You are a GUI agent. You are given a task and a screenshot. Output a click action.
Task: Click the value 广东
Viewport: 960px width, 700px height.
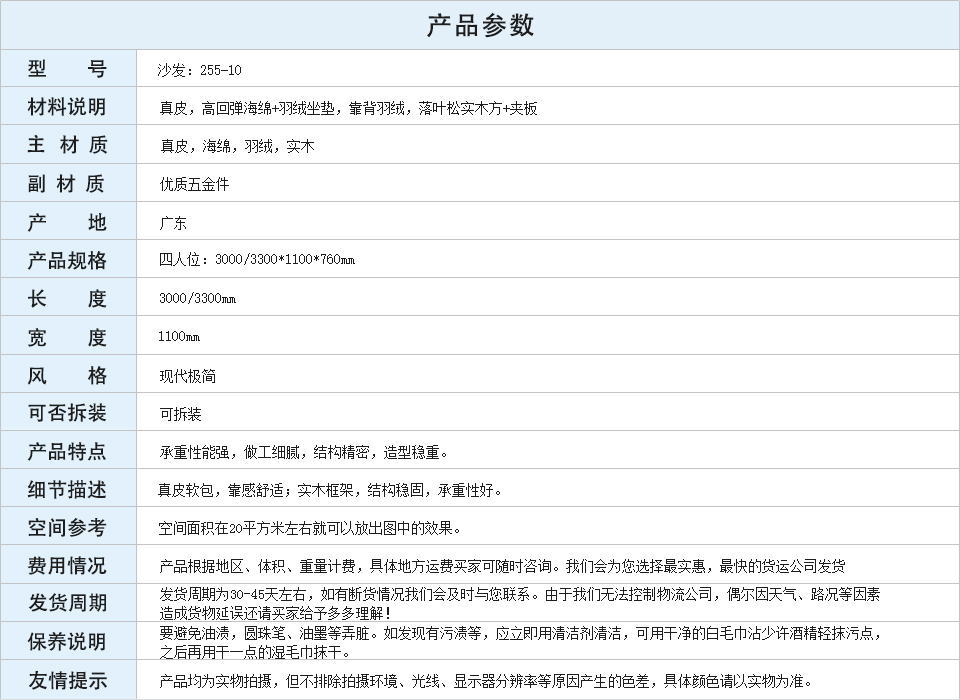173,223
